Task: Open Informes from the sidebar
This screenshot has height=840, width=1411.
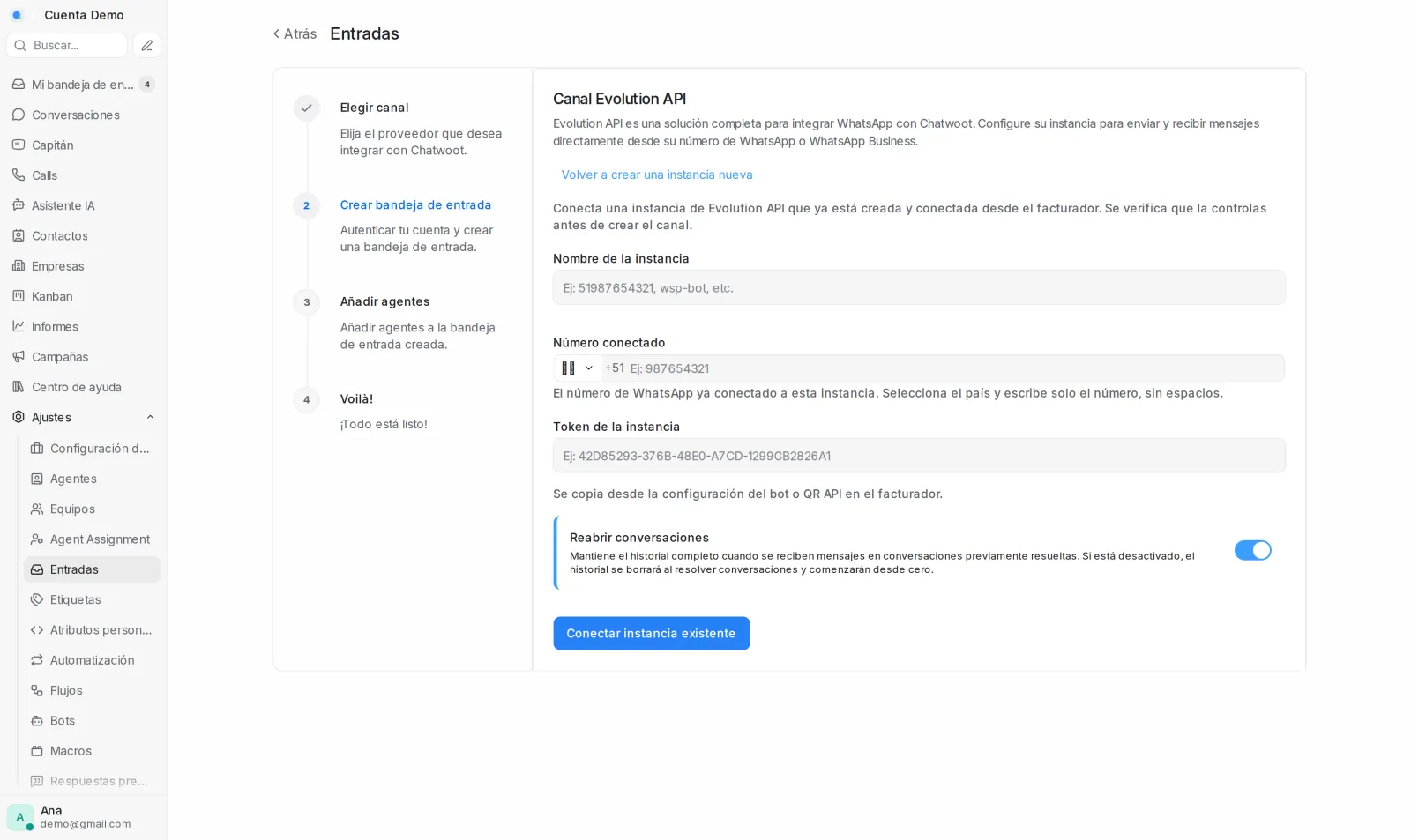Action: coord(83,326)
